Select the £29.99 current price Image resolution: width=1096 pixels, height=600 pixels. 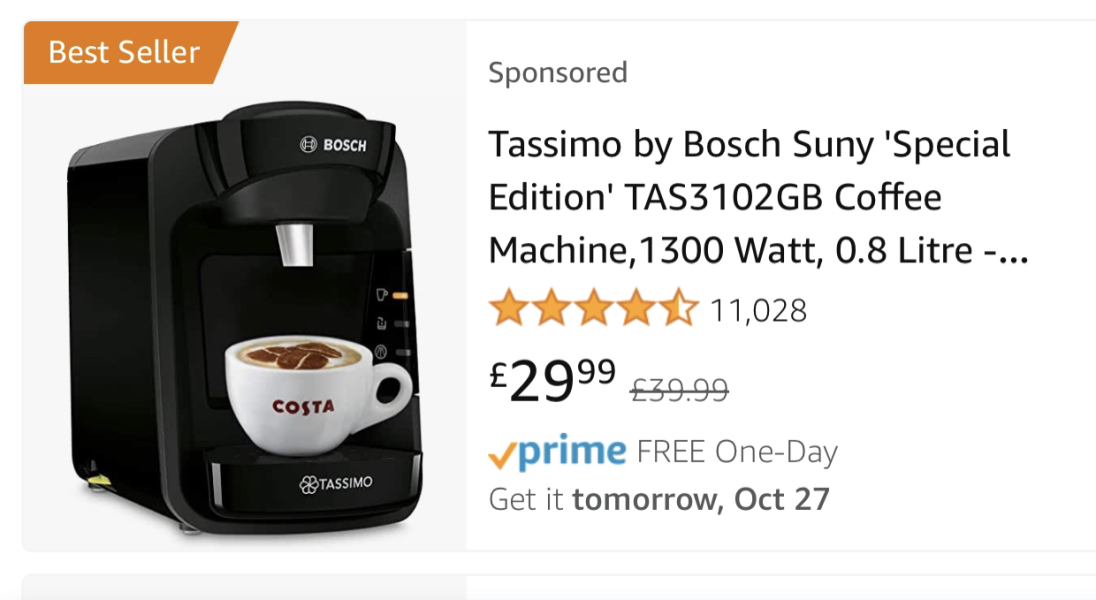tap(552, 381)
